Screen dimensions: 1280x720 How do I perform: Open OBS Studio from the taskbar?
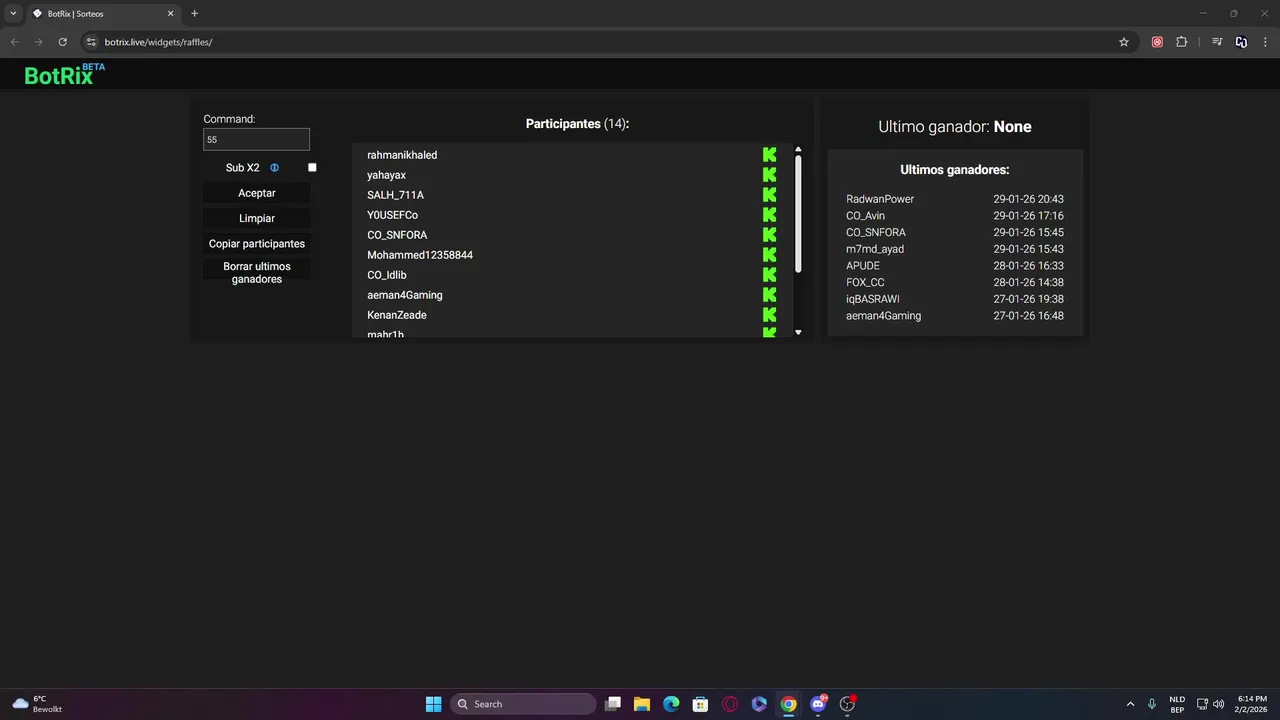(847, 704)
